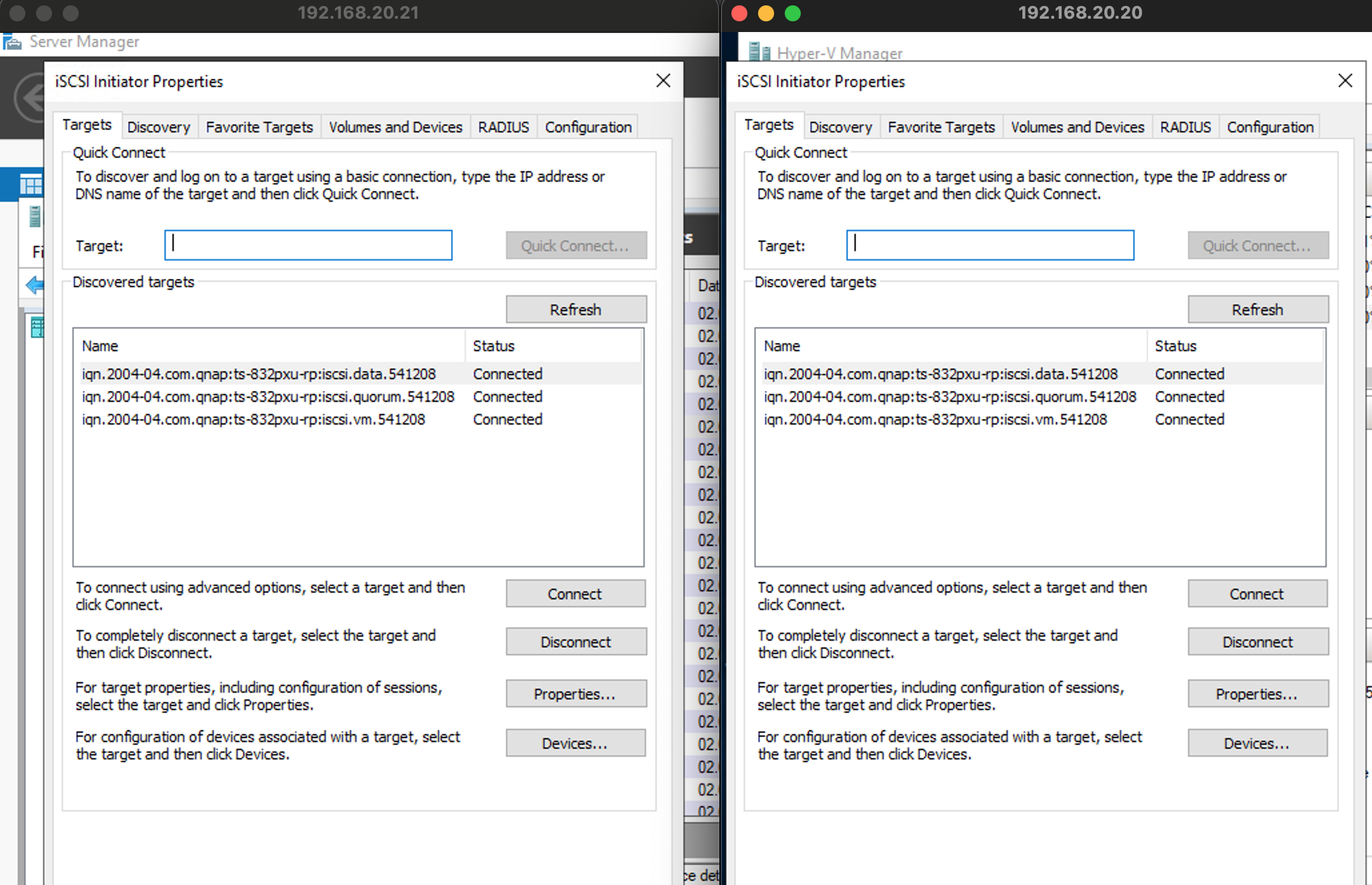Click the Status column header in left dialog
The height and width of the screenshot is (885, 1372).
pyautogui.click(x=553, y=346)
